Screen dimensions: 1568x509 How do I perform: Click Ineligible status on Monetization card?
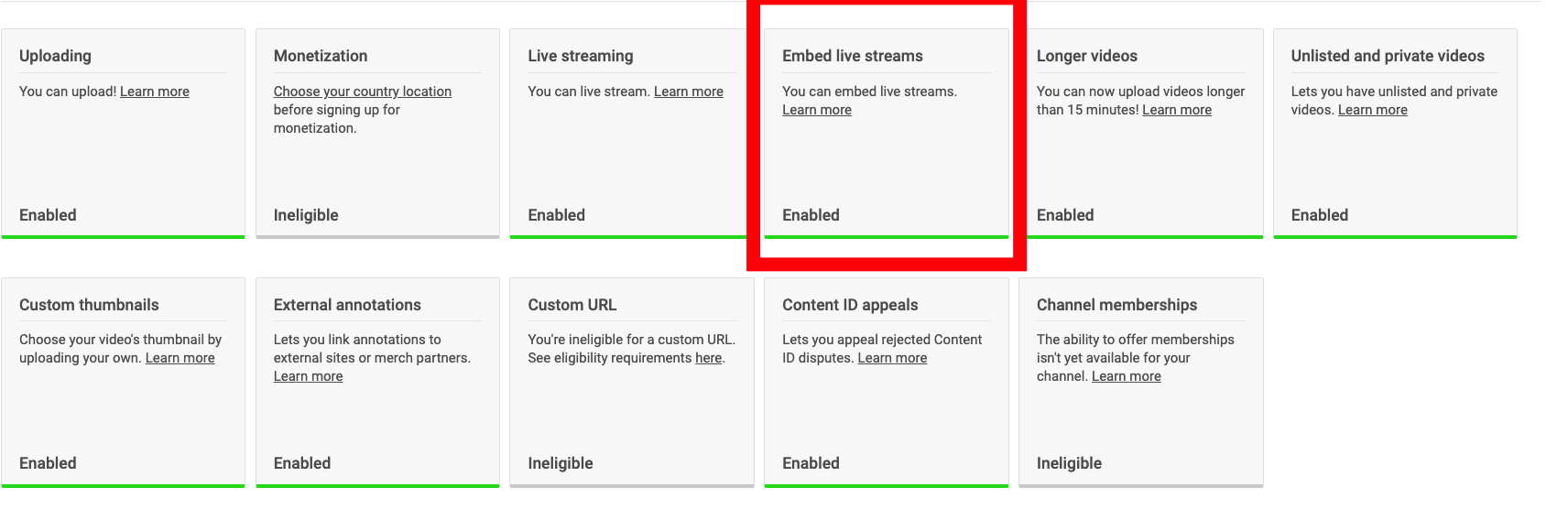(306, 215)
